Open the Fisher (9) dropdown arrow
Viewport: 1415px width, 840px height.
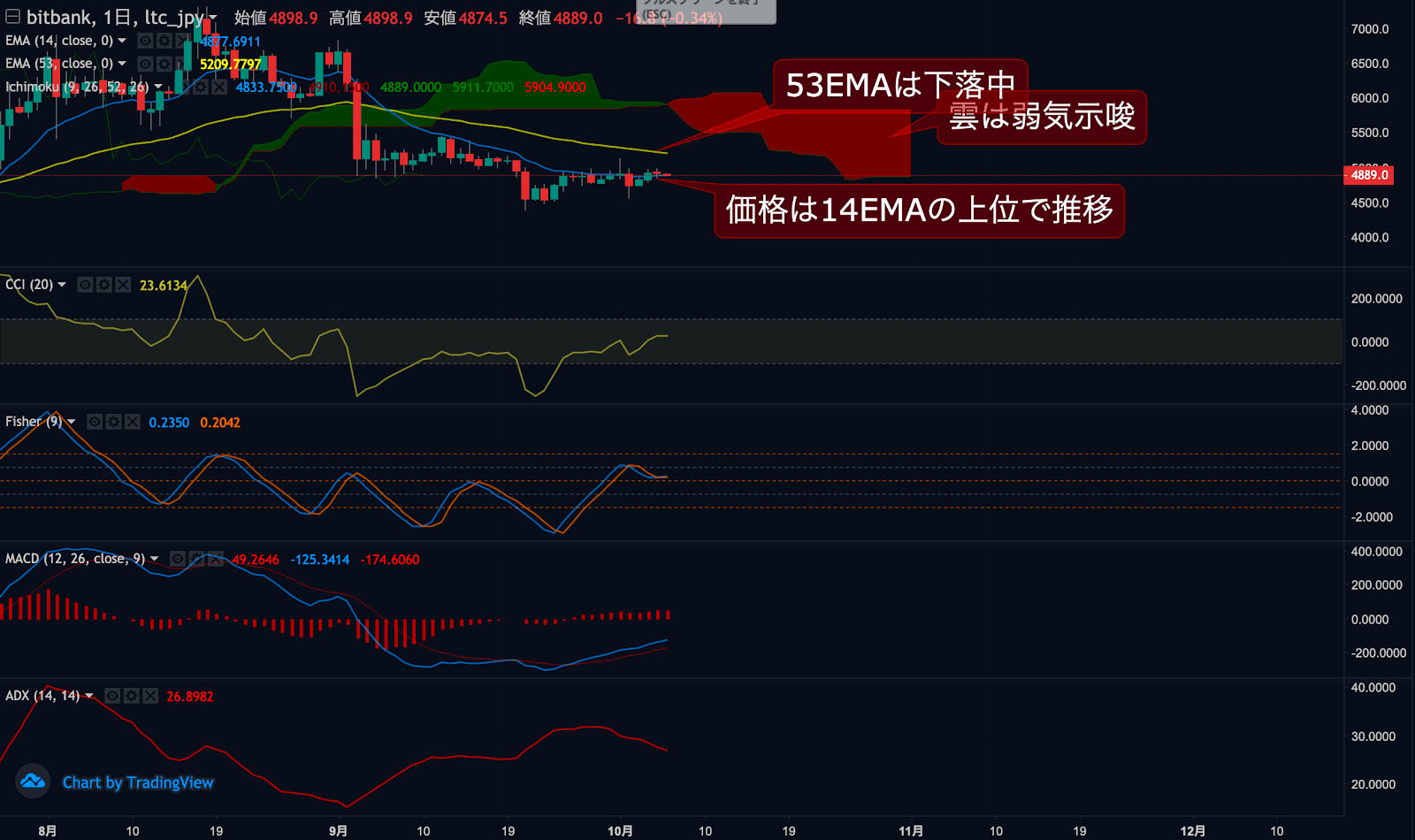click(x=72, y=422)
